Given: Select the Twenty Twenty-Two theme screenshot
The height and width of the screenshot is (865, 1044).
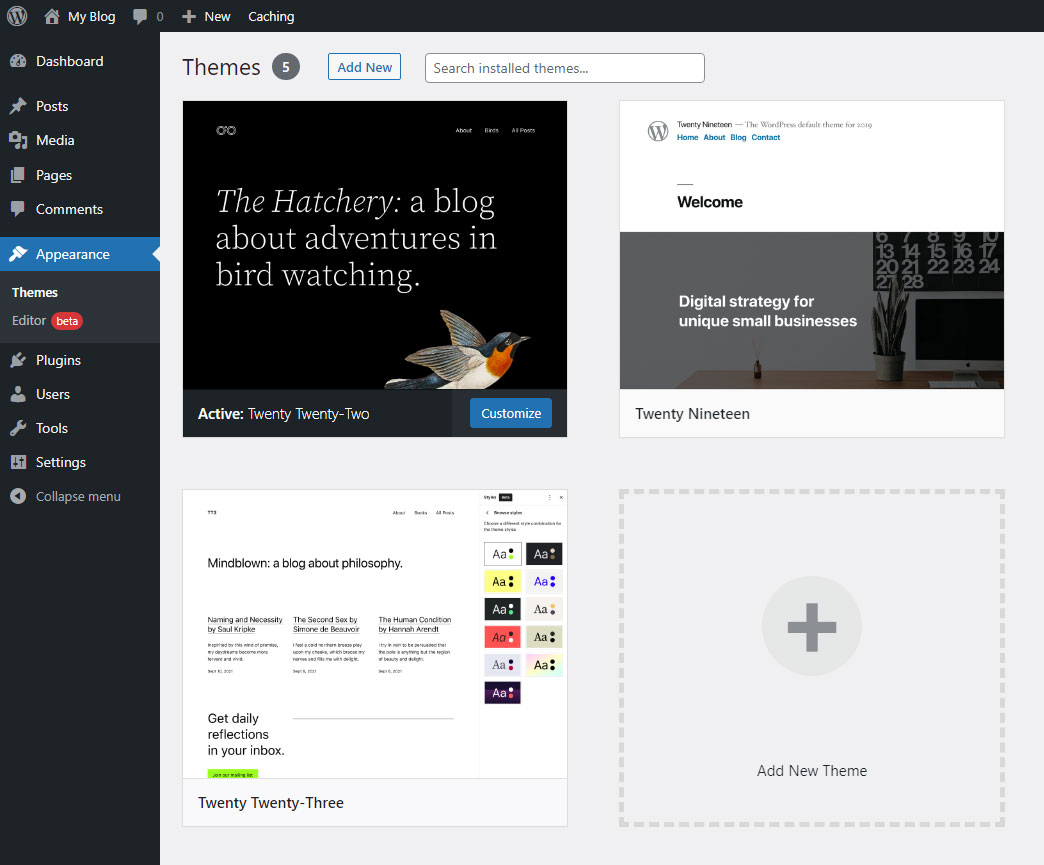Looking at the screenshot, I should tap(375, 245).
